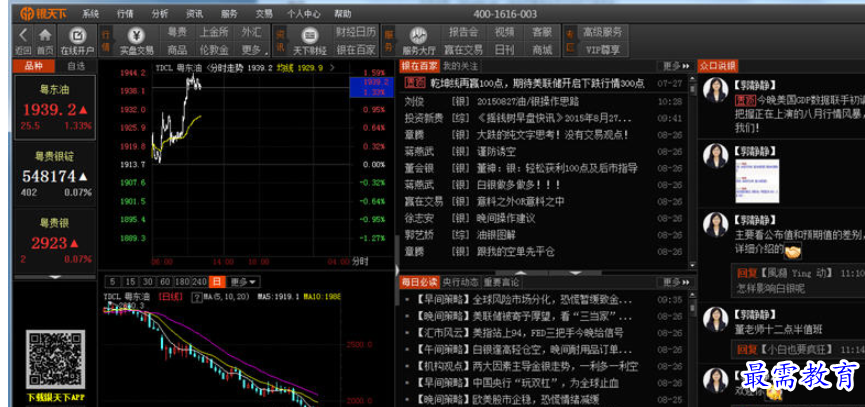The image size is (865, 407).
Task: Switch to 我的关注 tab
Action: pyautogui.click(x=460, y=66)
